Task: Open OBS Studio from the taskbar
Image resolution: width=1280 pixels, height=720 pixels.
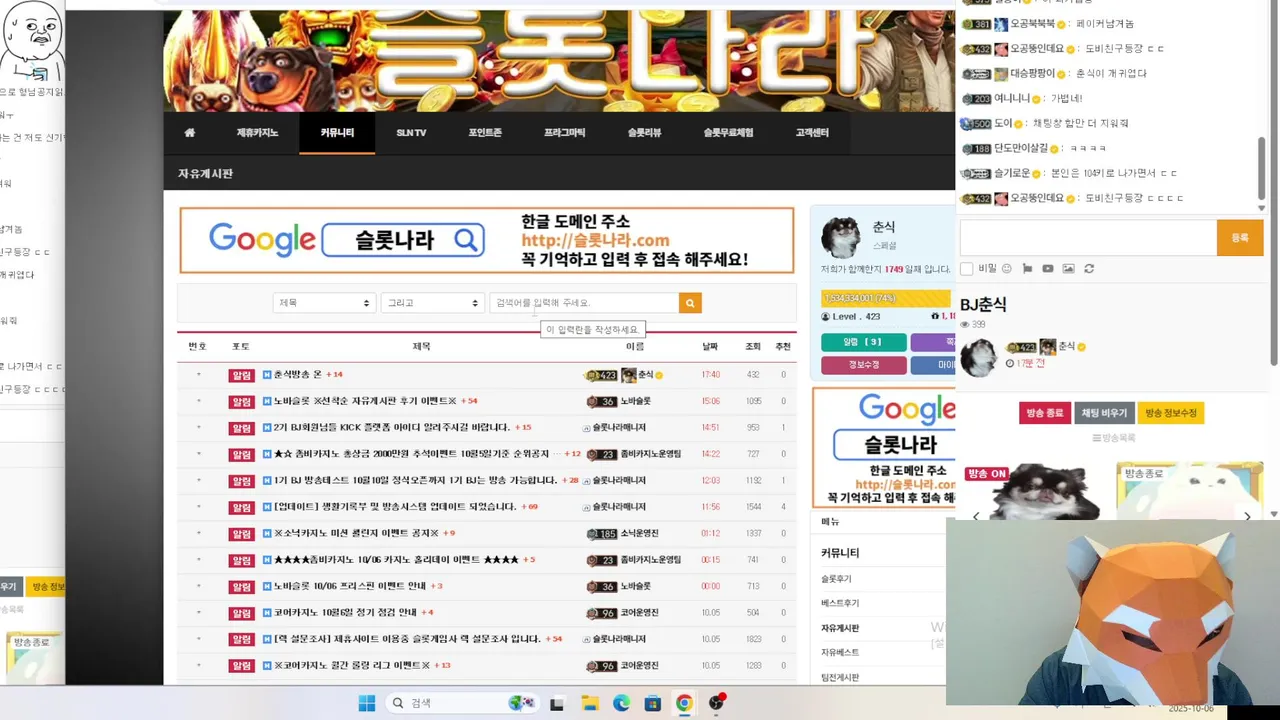Action: (716, 703)
